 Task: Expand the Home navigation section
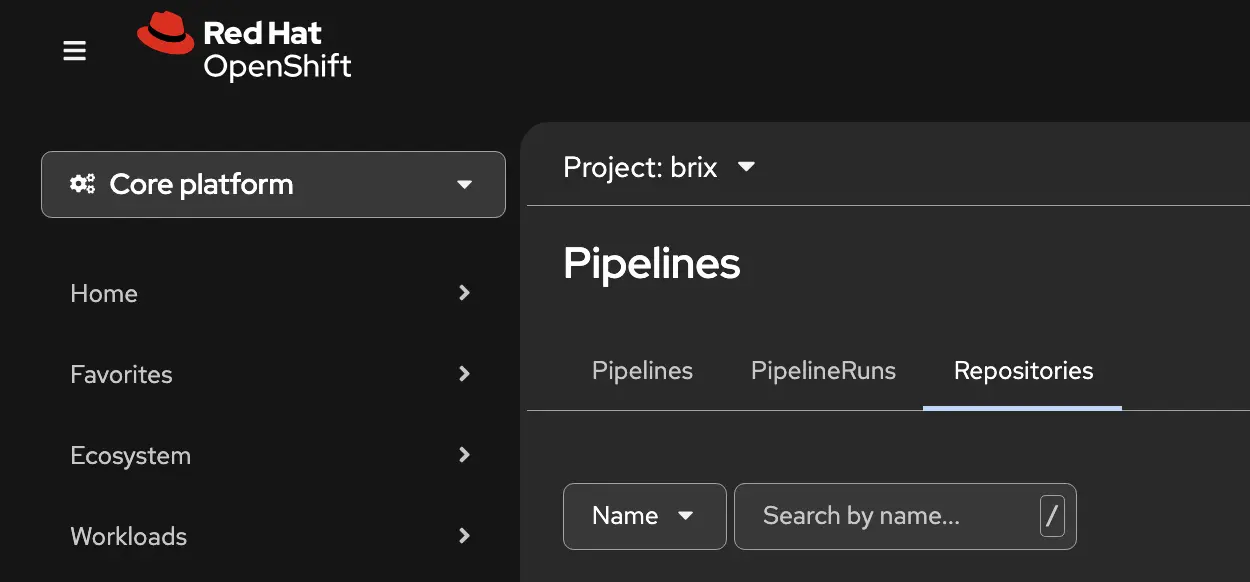click(x=271, y=293)
